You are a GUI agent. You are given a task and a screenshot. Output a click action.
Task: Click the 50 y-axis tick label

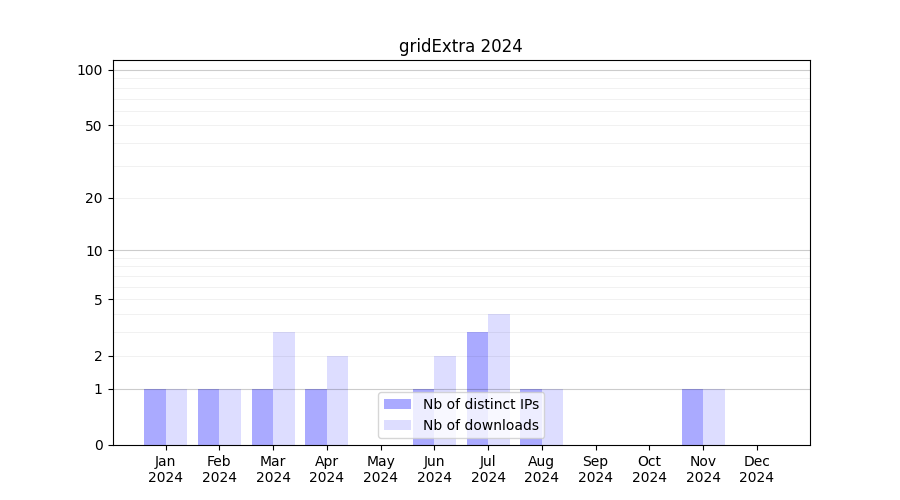[94, 126]
